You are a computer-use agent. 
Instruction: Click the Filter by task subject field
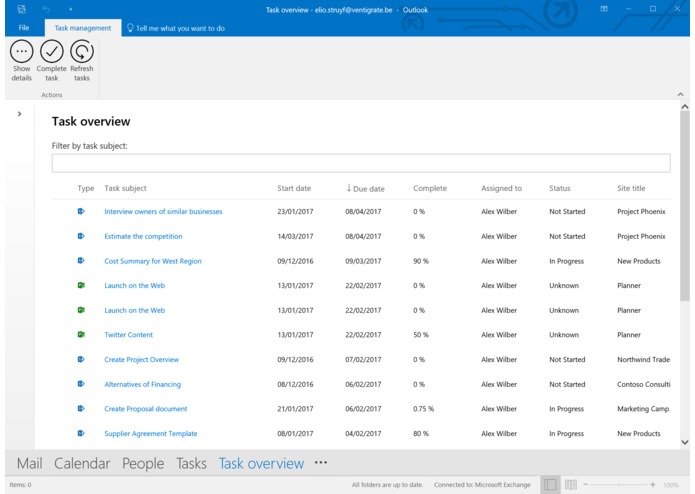[x=361, y=163]
